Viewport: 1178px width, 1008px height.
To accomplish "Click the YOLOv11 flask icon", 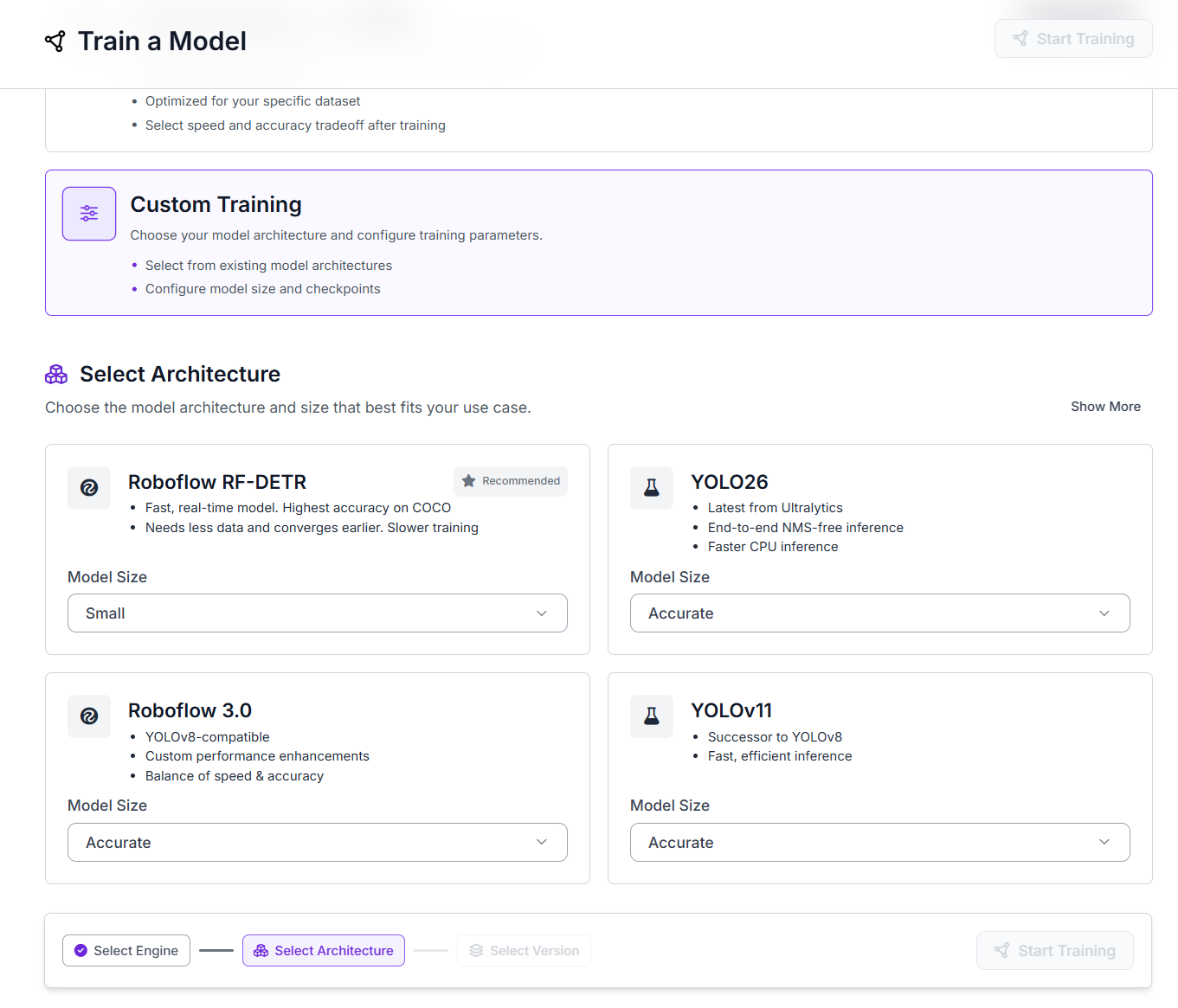I will [652, 716].
